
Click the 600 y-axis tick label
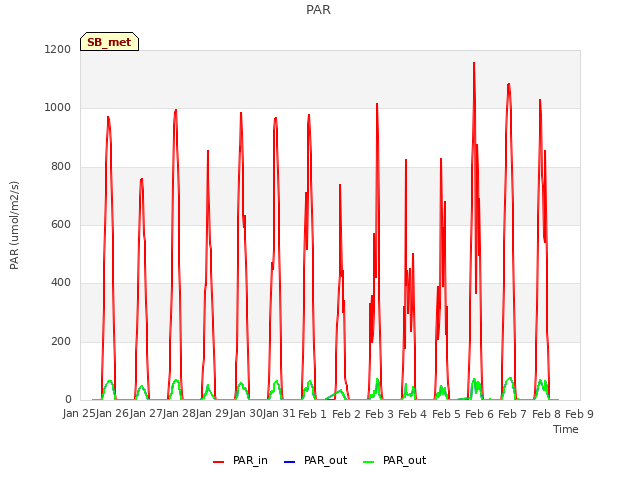pyautogui.click(x=61, y=224)
